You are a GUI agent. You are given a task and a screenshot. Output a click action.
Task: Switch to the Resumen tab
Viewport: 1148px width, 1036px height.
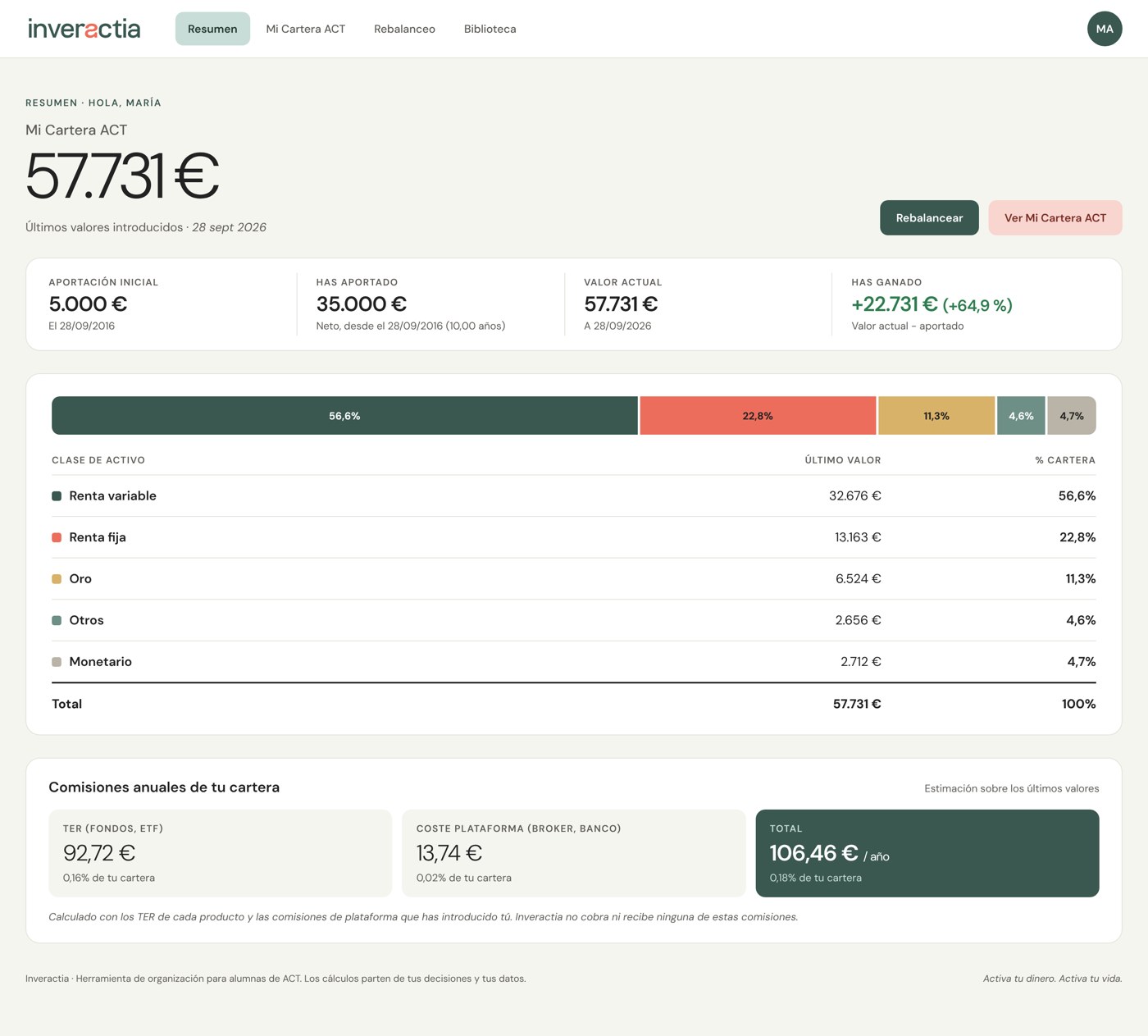(x=212, y=29)
